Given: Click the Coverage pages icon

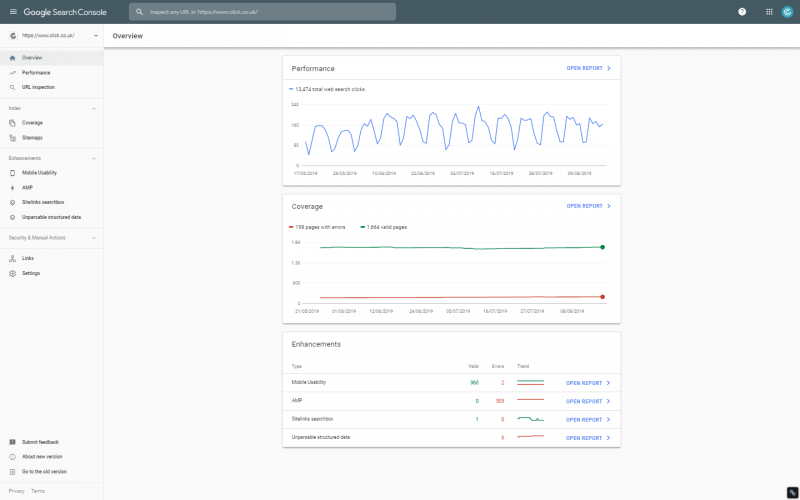Looking at the screenshot, I should tap(13, 123).
